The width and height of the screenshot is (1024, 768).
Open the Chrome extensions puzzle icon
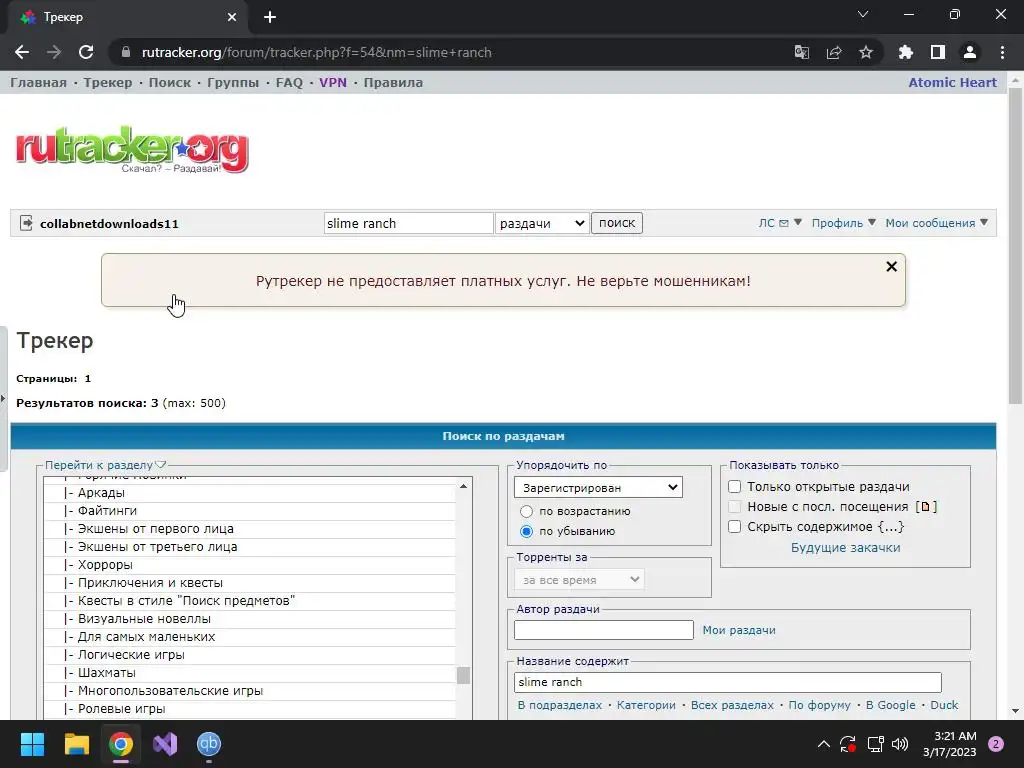[x=905, y=52]
